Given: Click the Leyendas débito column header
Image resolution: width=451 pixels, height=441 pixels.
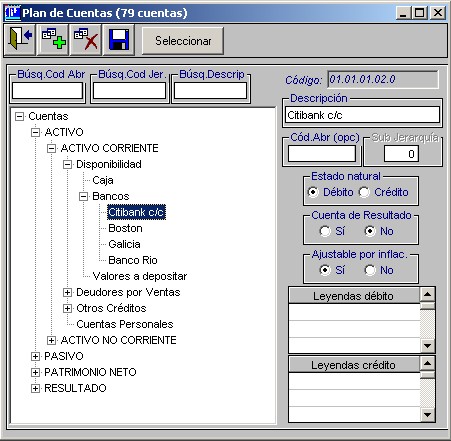Looking at the screenshot, I should tap(353, 296).
